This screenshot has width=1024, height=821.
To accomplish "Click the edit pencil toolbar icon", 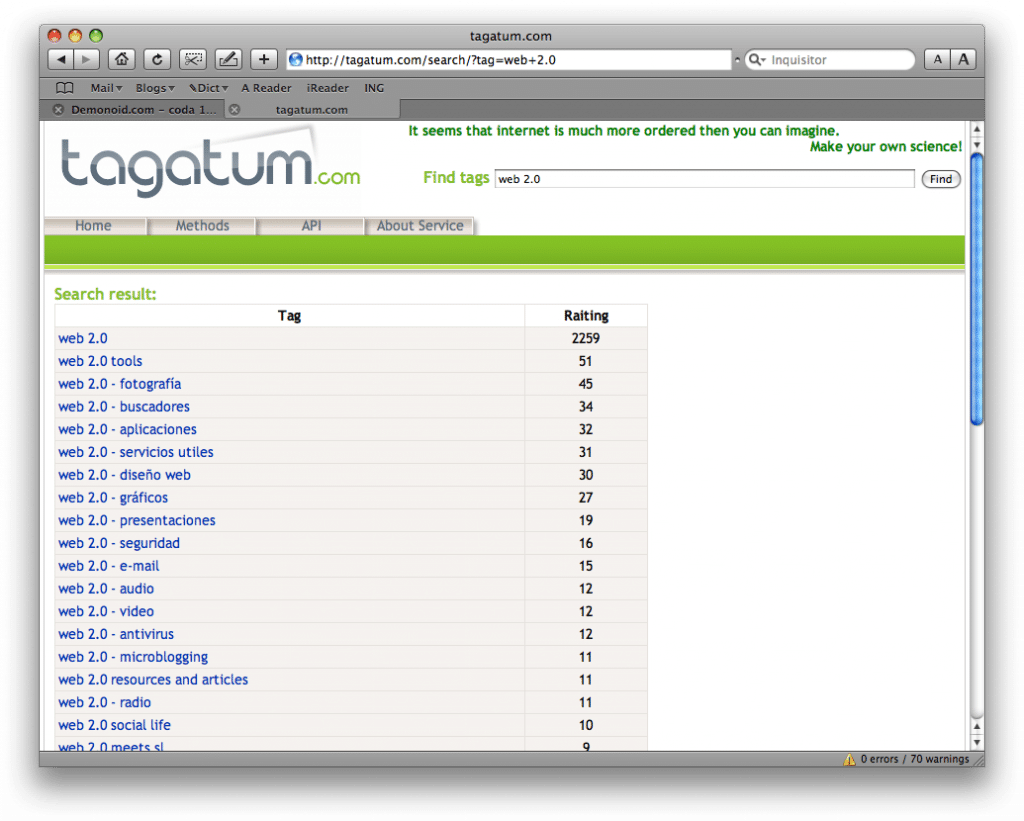I will coord(228,59).
